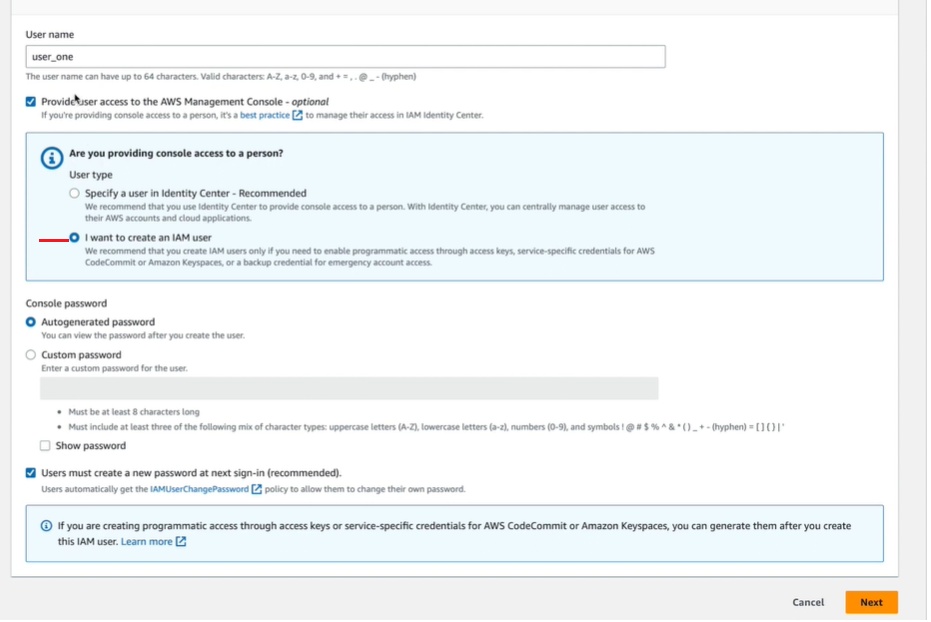The height and width of the screenshot is (622, 931).
Task: Enable the Show password checkbox
Action: pyautogui.click(x=45, y=446)
